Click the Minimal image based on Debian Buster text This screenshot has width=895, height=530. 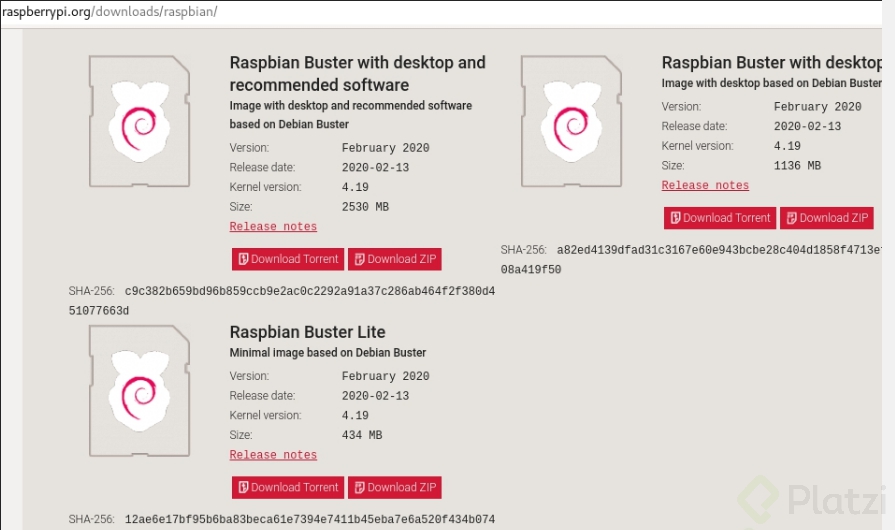point(328,353)
